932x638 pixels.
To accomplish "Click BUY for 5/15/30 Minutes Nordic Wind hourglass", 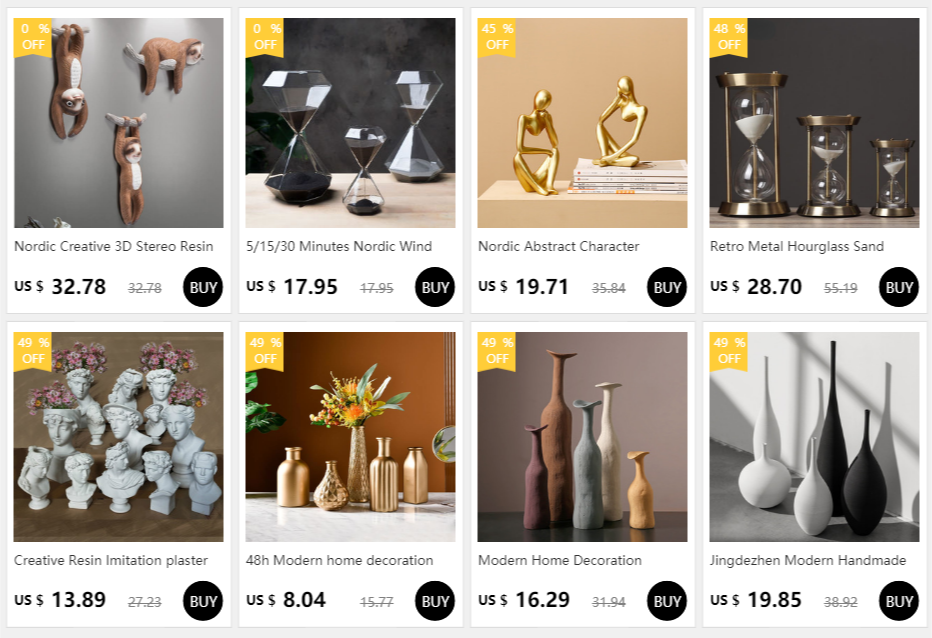I will (434, 287).
